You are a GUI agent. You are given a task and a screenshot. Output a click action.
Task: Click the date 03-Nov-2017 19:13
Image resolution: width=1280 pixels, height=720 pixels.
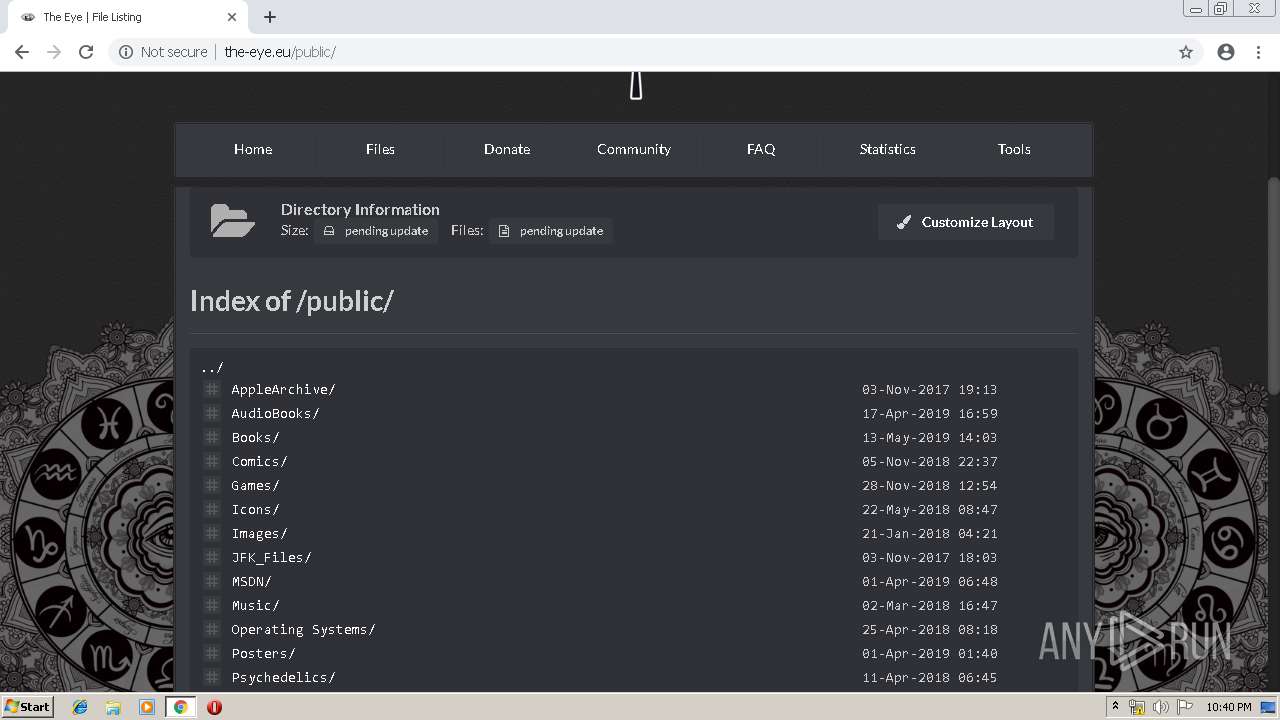tap(930, 389)
